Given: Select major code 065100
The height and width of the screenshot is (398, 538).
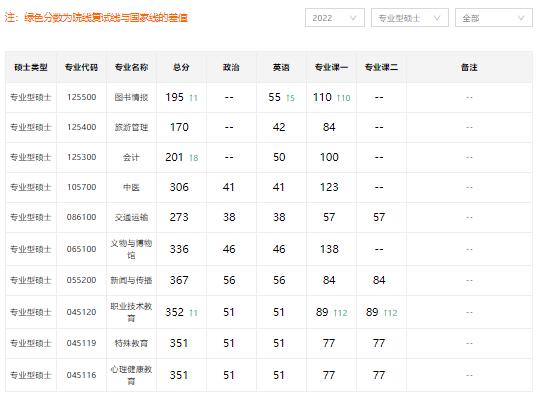Looking at the screenshot, I should pyautogui.click(x=81, y=249).
